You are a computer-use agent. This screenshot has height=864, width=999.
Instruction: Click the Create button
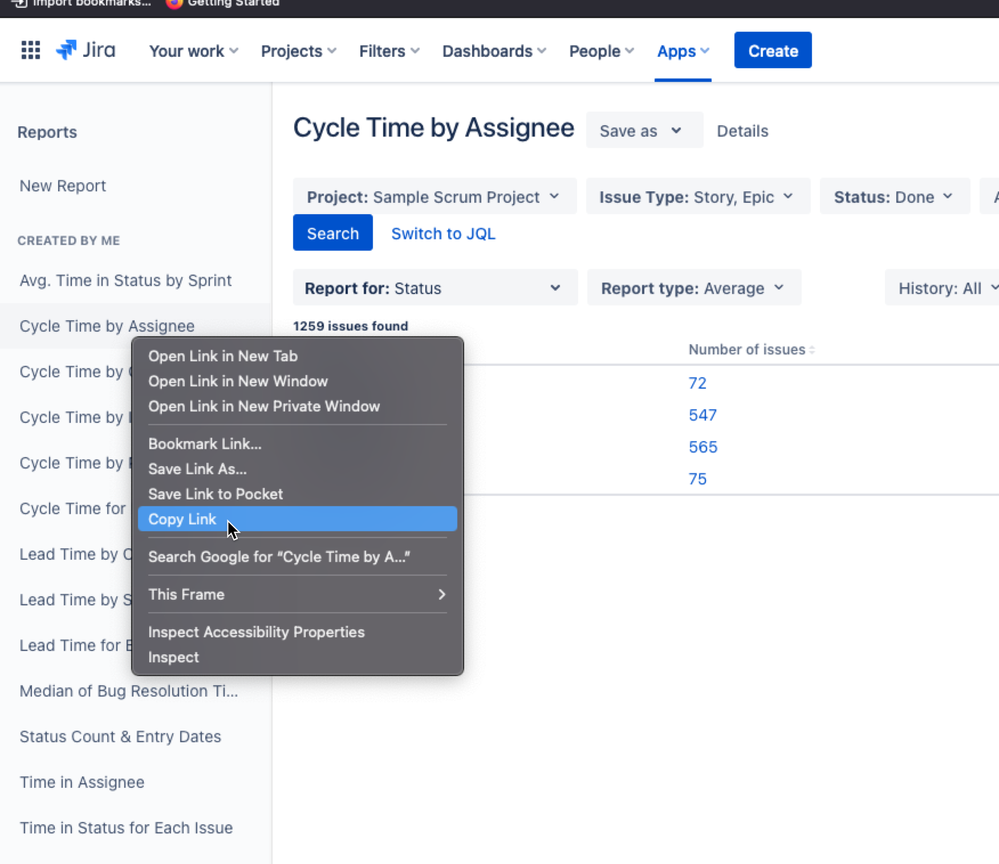tap(773, 50)
